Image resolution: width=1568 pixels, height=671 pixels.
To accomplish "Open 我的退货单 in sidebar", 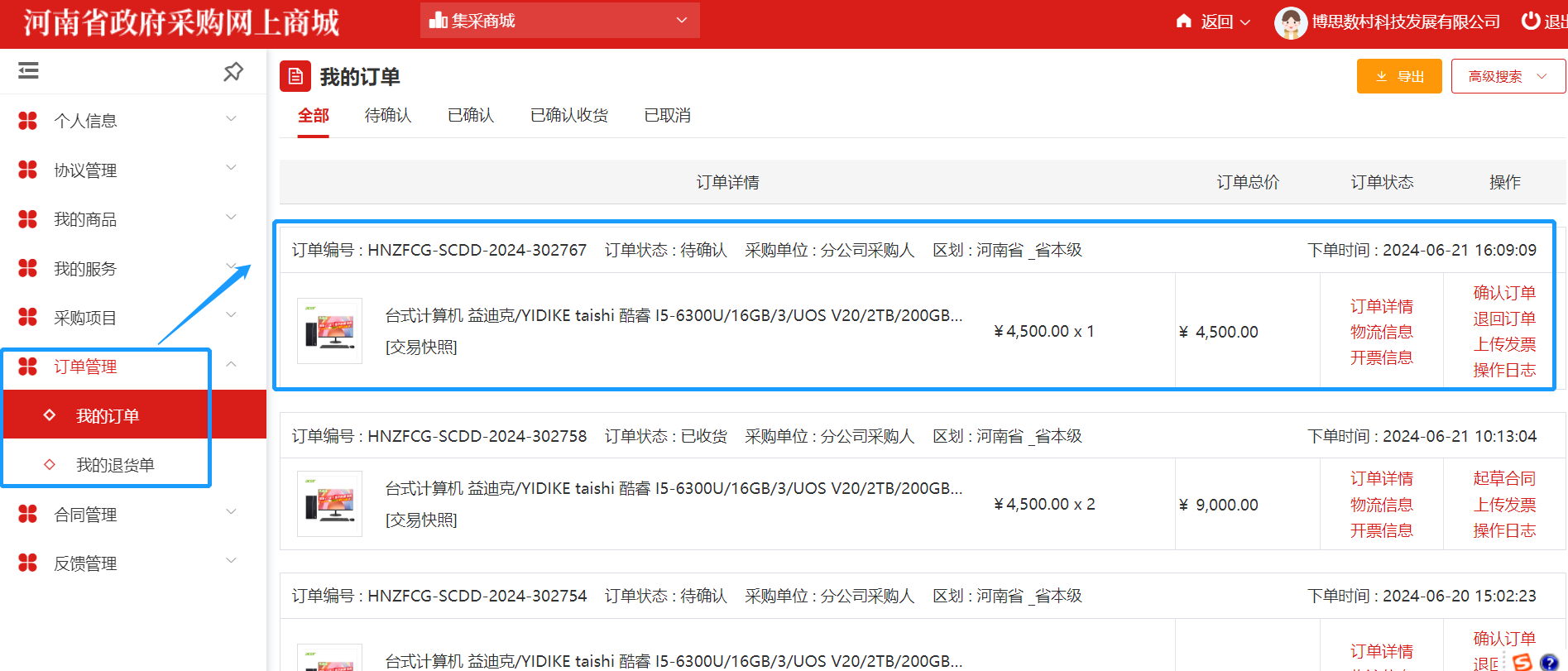I will click(115, 465).
